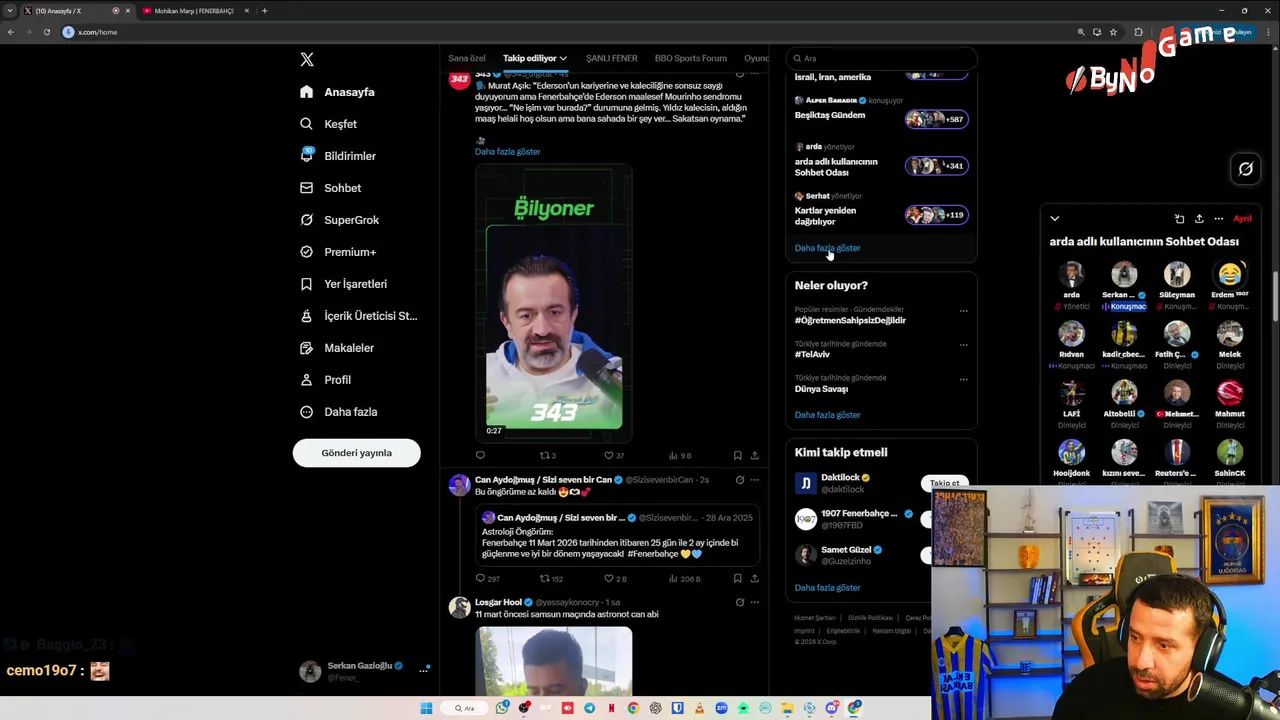The width and height of the screenshot is (1280, 720).
Task: Switch to Sana özel tab
Action: click(x=467, y=58)
